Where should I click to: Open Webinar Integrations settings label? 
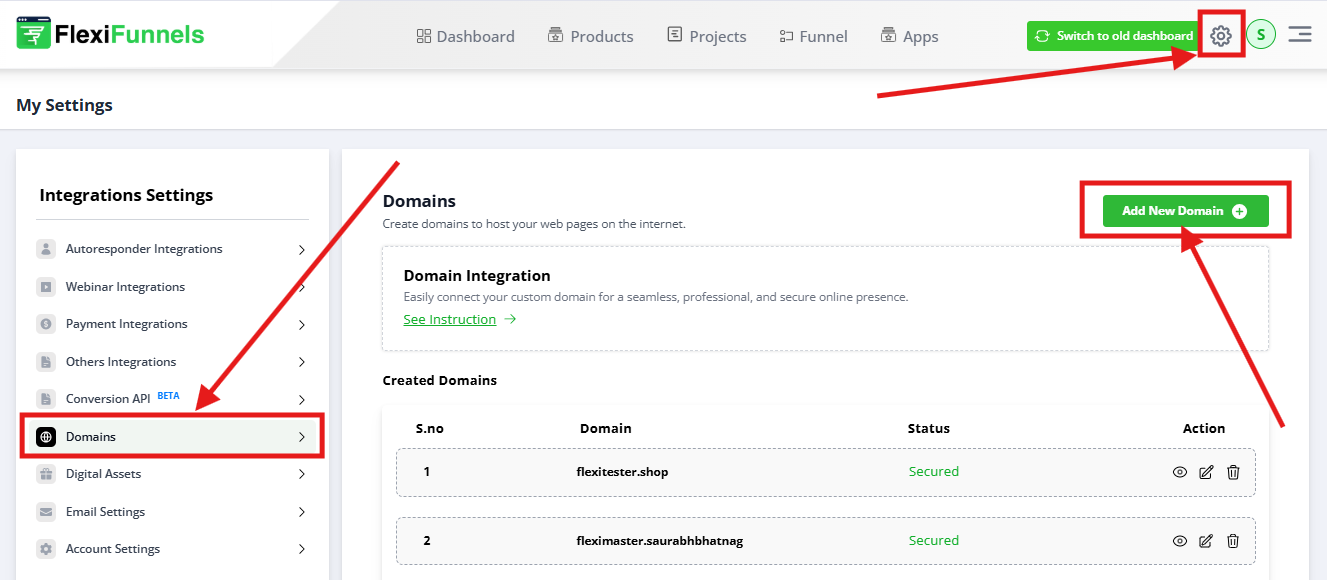[125, 287]
